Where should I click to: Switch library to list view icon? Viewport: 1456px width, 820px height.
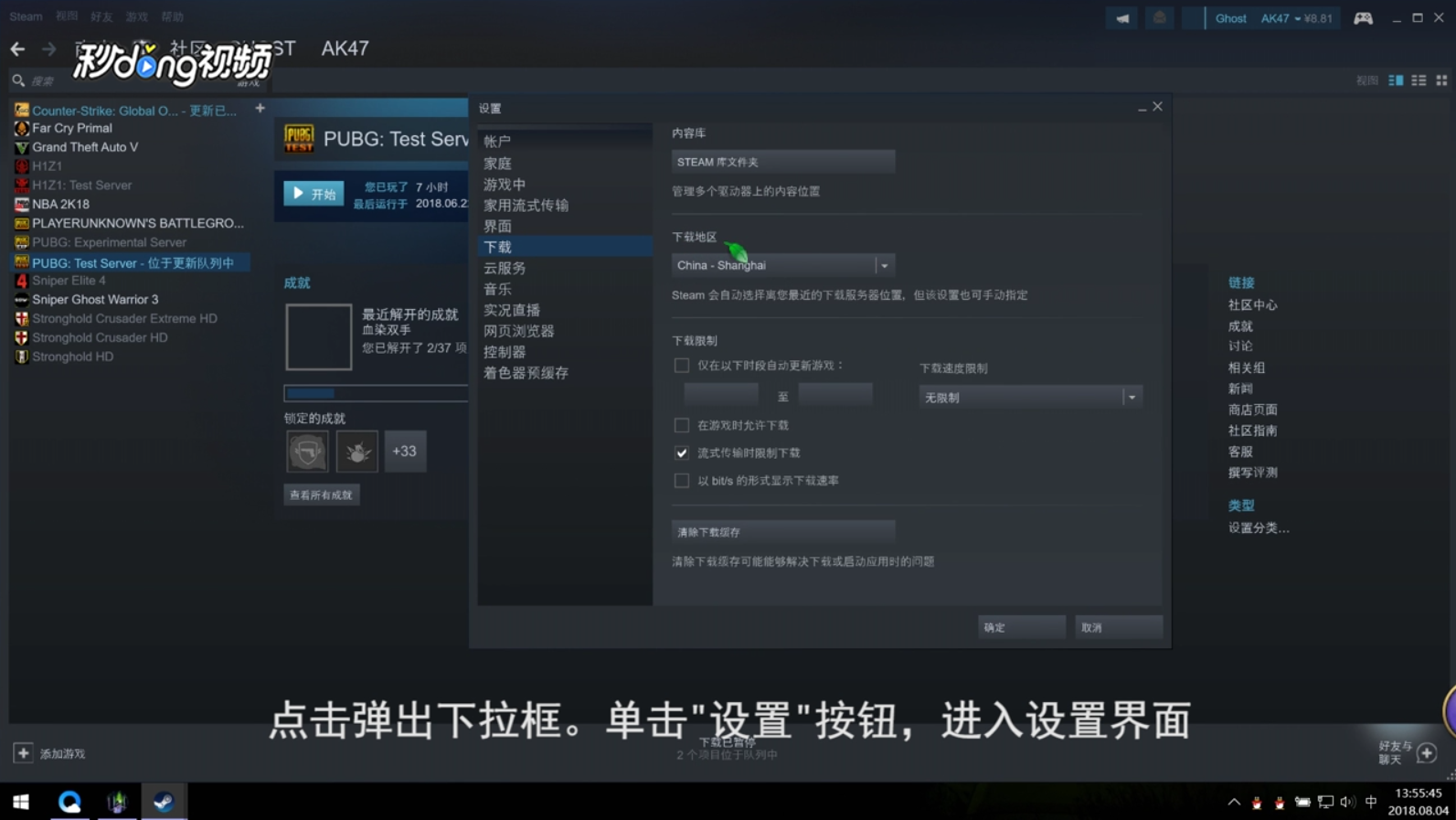[1419, 80]
